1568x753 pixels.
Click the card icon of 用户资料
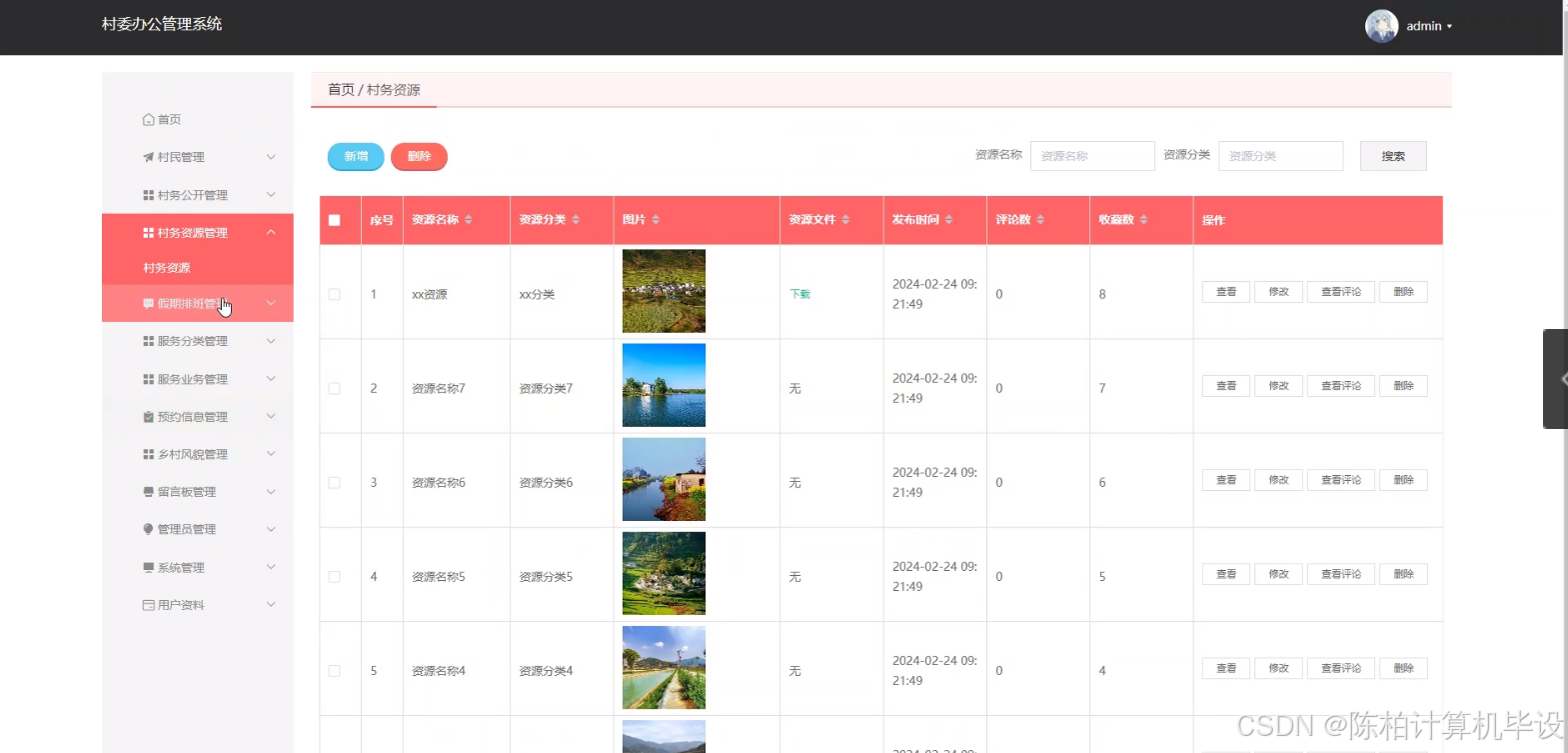[x=148, y=605]
